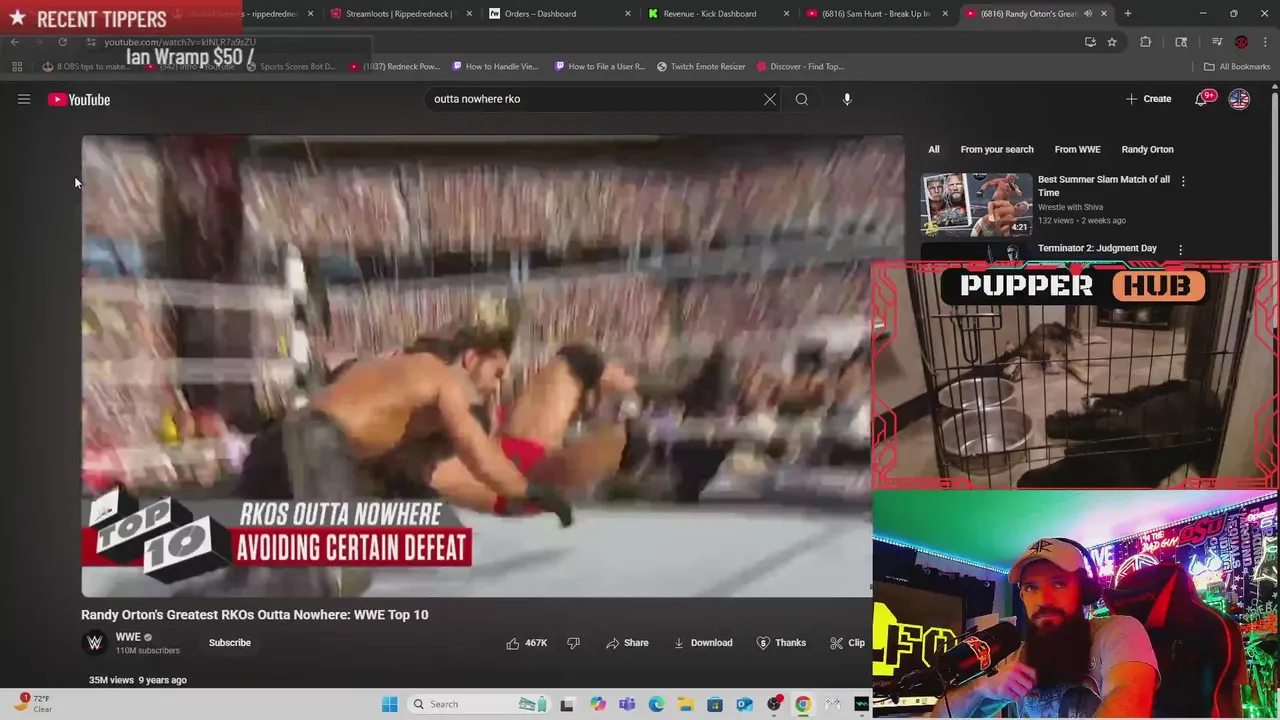Open Best Summer Slam Match of all Time title
The width and height of the screenshot is (1280, 720).
[1104, 185]
